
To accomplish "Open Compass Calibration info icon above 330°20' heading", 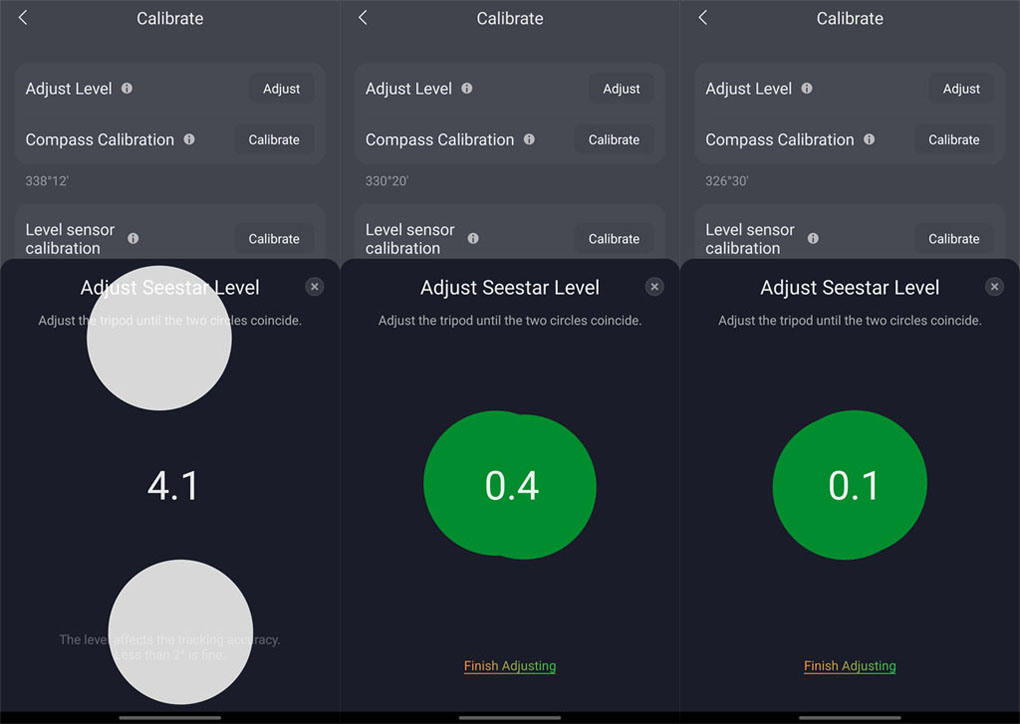I will coord(529,139).
